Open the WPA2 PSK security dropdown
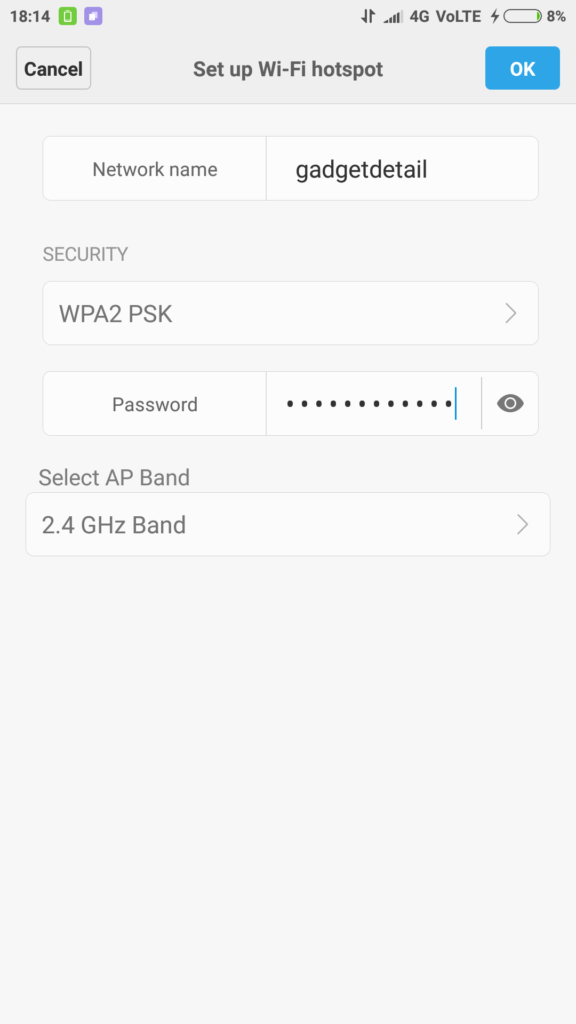 [291, 313]
